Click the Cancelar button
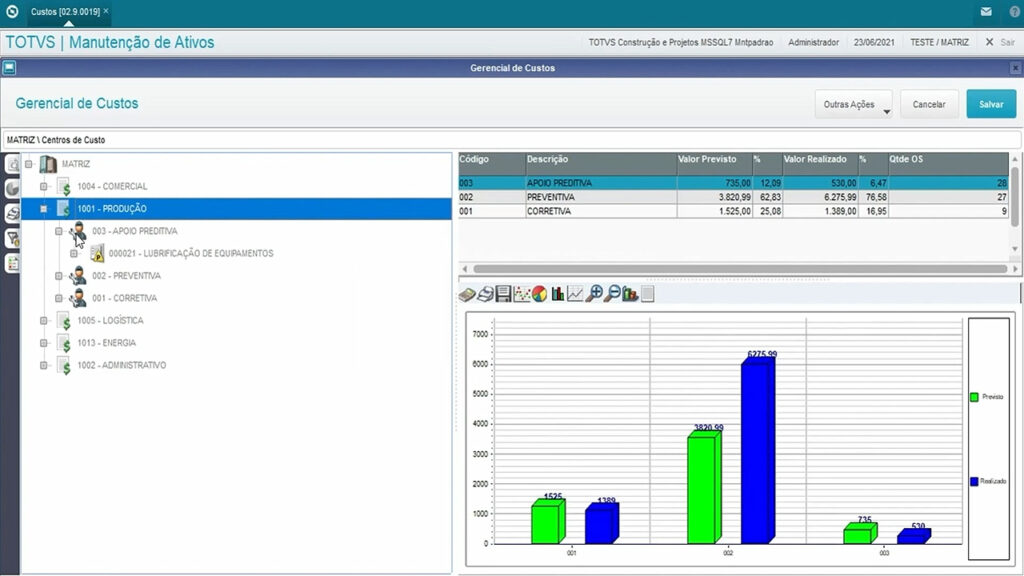This screenshot has width=1024, height=576. pyautogui.click(x=929, y=104)
